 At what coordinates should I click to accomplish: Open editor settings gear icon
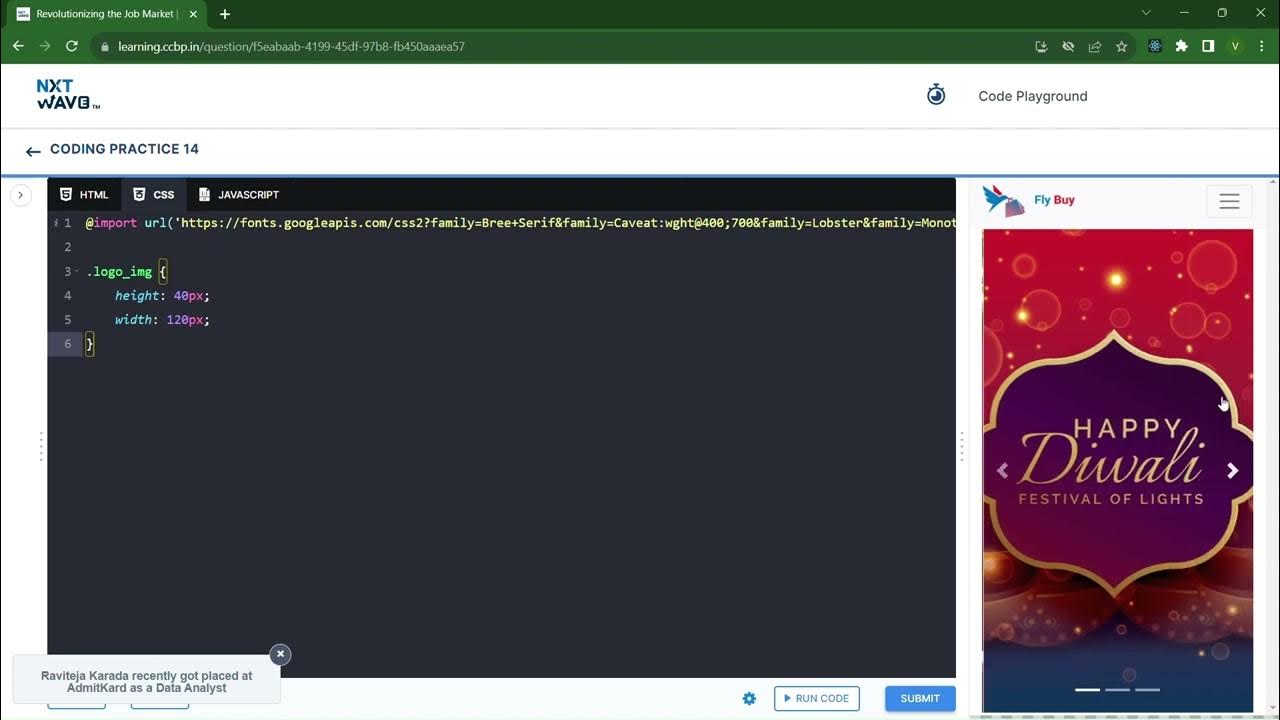coord(749,699)
